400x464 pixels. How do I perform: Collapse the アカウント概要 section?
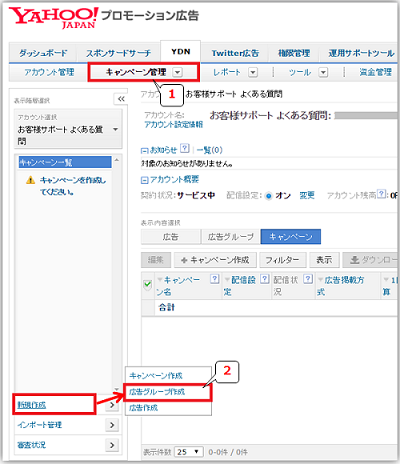[x=144, y=180]
